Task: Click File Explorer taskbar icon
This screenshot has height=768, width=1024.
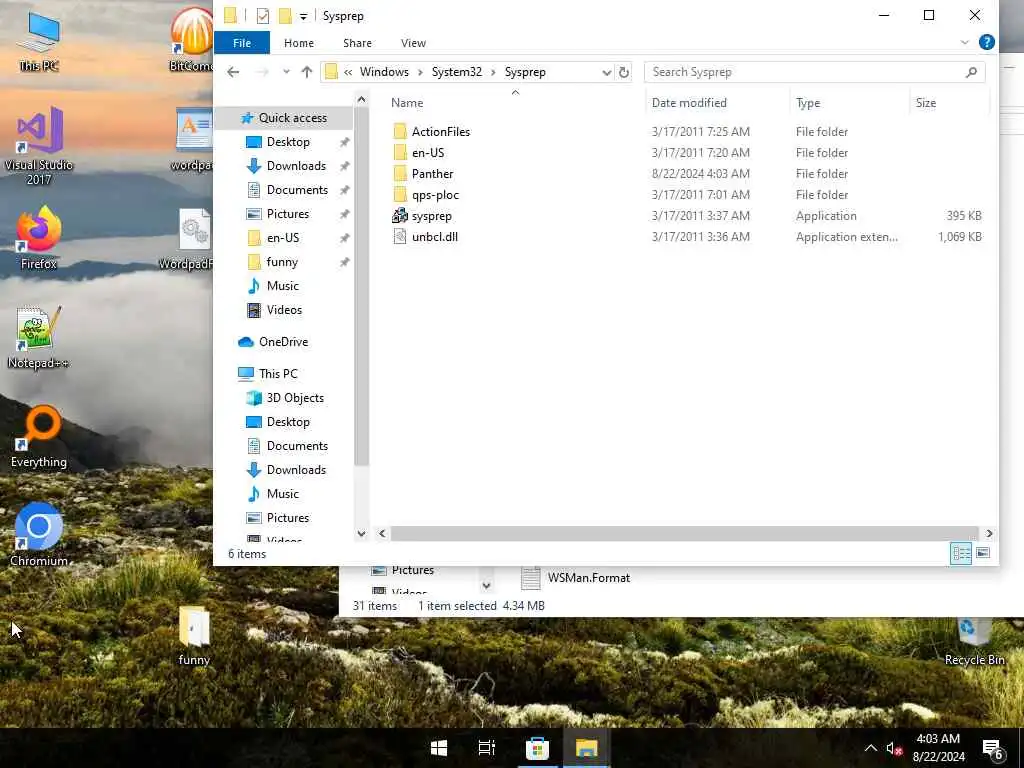Action: (586, 748)
